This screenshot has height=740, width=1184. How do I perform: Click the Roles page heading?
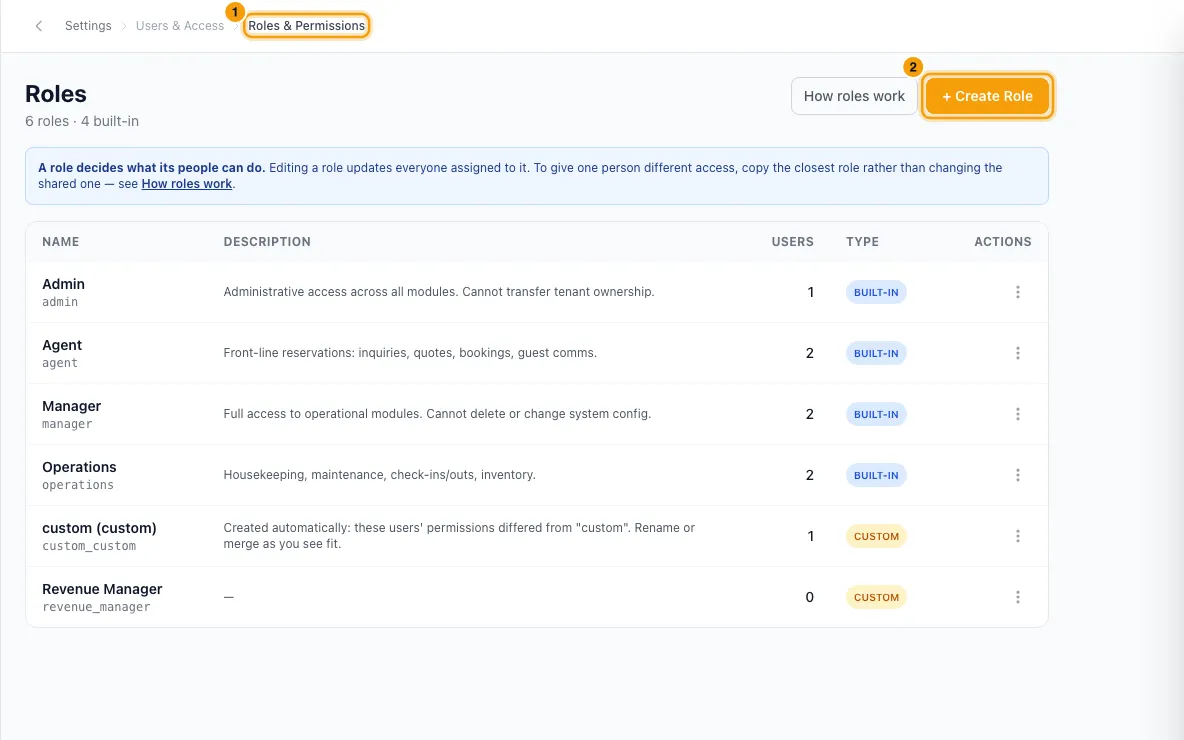click(x=56, y=94)
